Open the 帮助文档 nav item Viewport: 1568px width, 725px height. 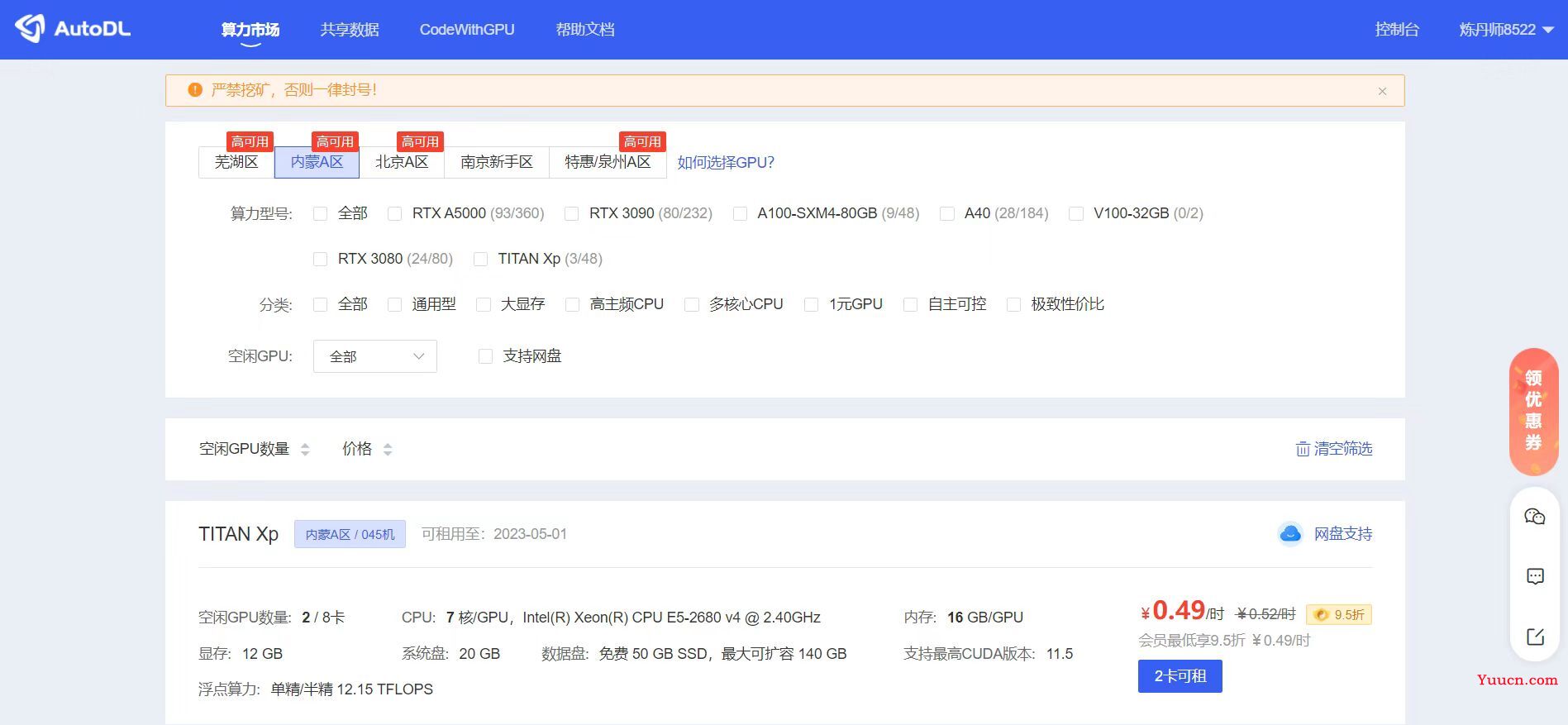click(585, 30)
